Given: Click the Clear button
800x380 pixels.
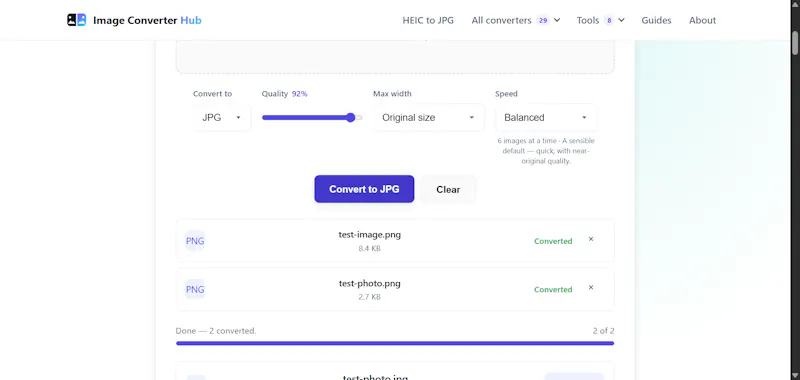Looking at the screenshot, I should [x=448, y=189].
